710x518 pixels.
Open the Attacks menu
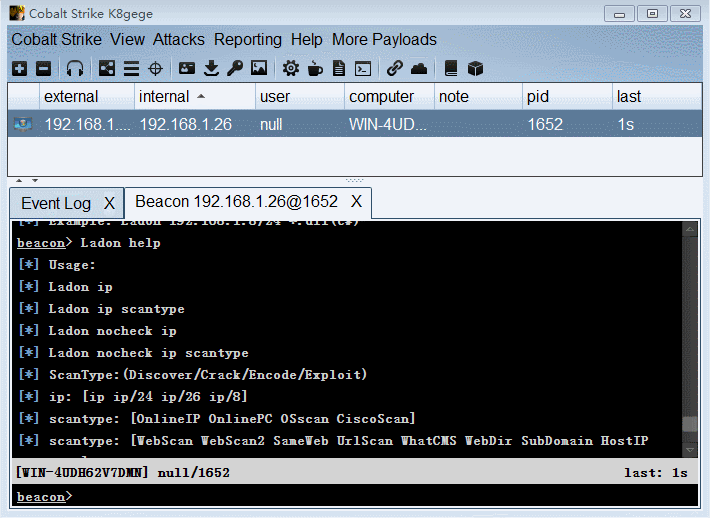[179, 40]
